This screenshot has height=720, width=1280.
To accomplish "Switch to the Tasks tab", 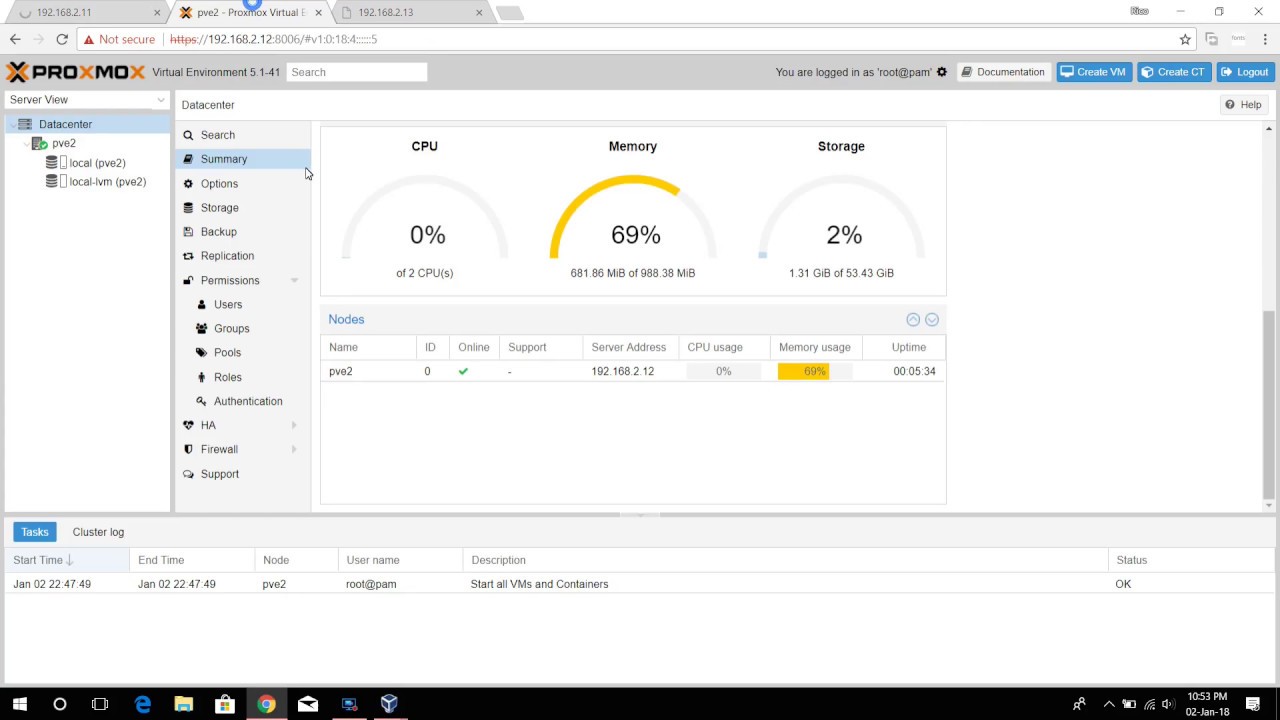I will (35, 532).
